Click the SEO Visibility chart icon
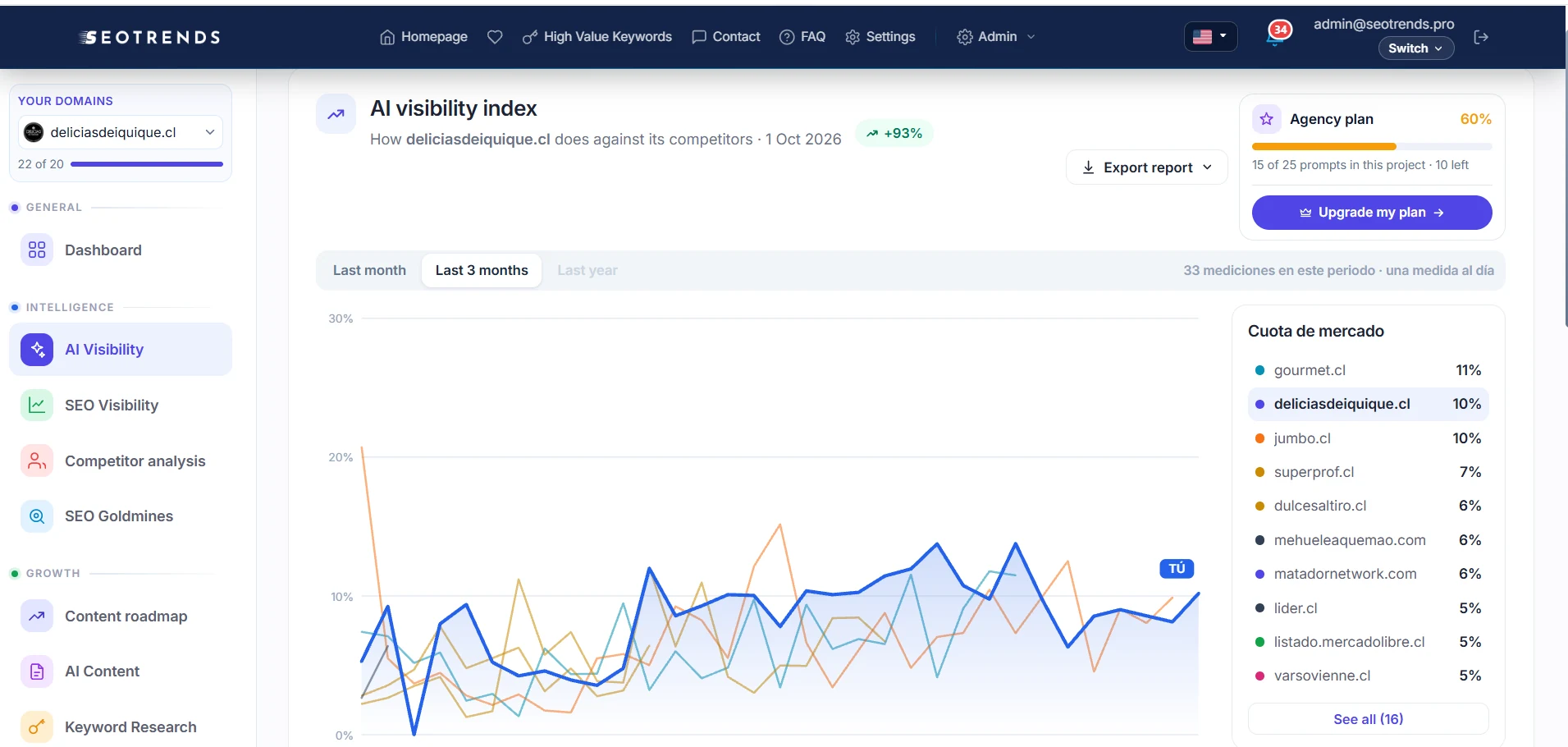Image resolution: width=1568 pixels, height=747 pixels. click(37, 405)
